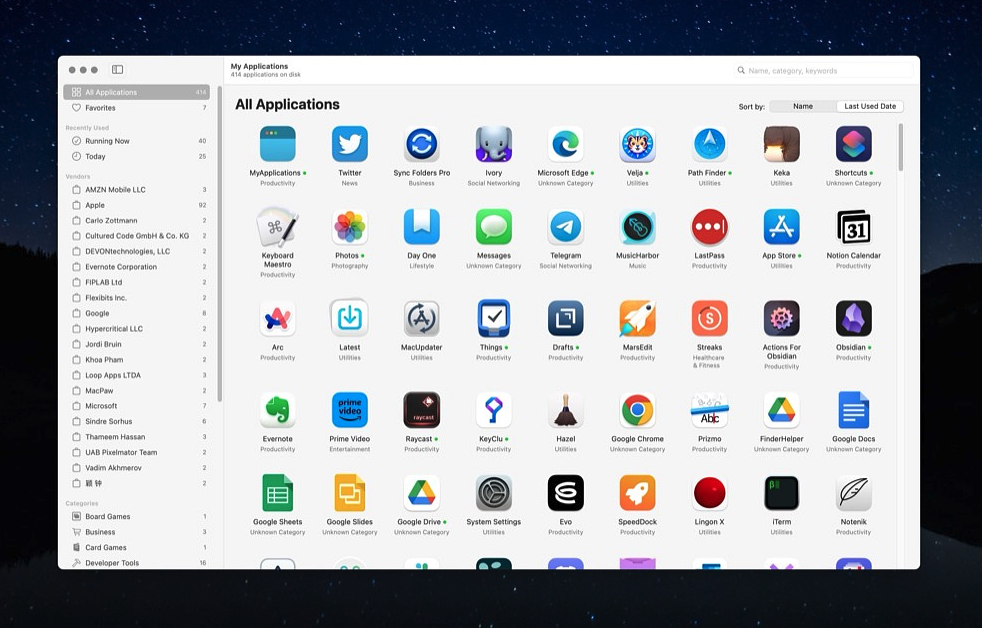
Task: Select the Telegram app icon
Action: pyautogui.click(x=565, y=227)
